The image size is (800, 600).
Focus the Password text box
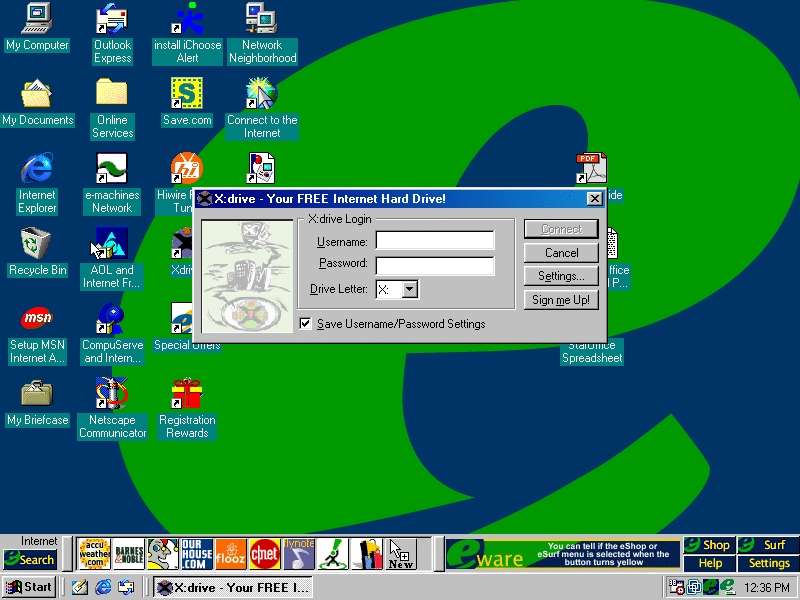(x=434, y=266)
